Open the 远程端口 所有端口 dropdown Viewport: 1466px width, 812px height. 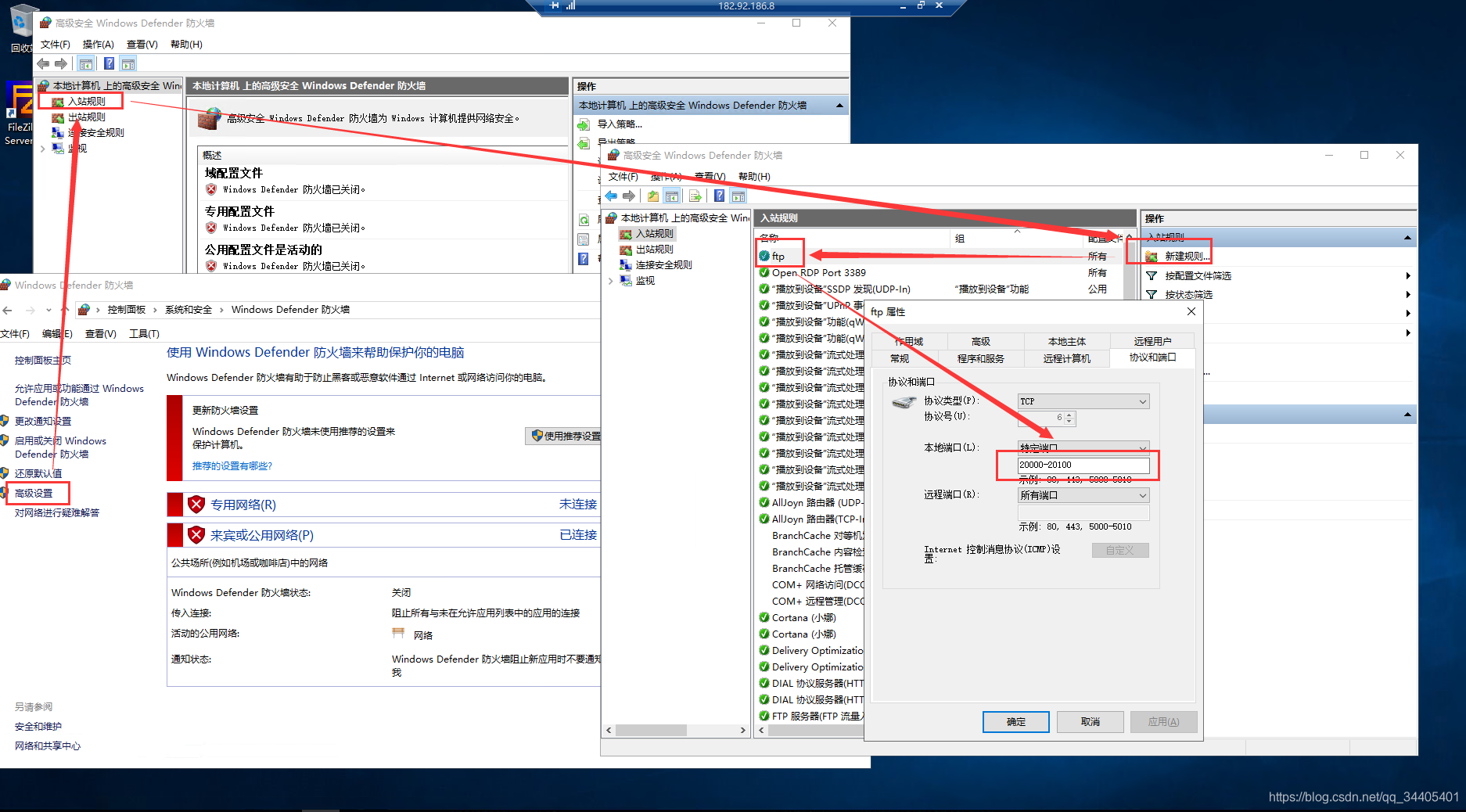tap(1083, 495)
